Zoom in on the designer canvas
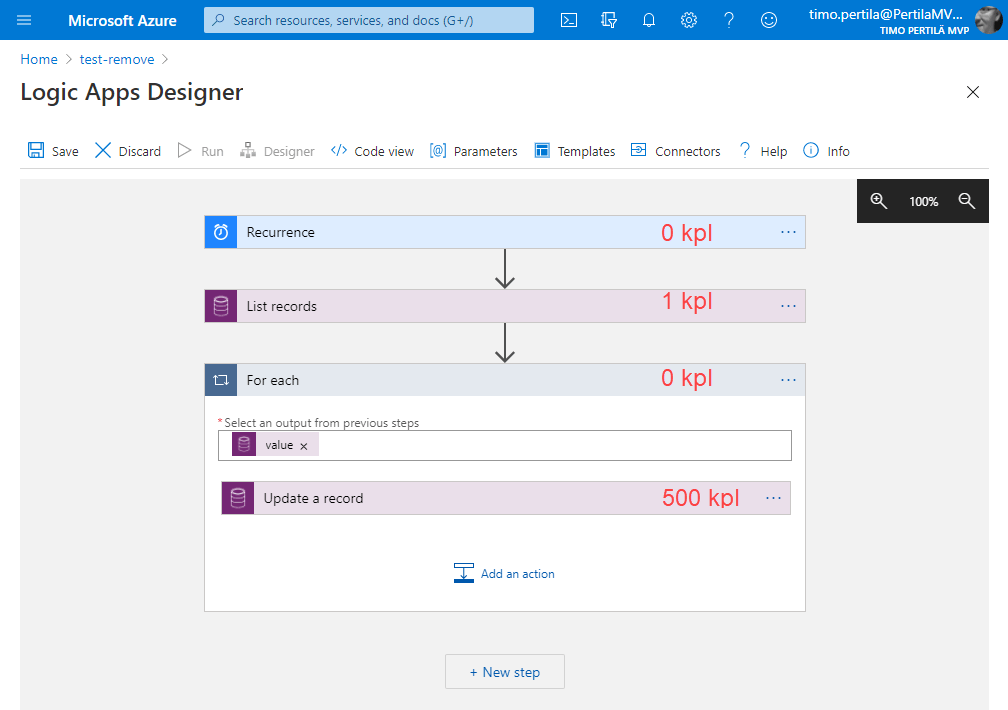 click(878, 201)
